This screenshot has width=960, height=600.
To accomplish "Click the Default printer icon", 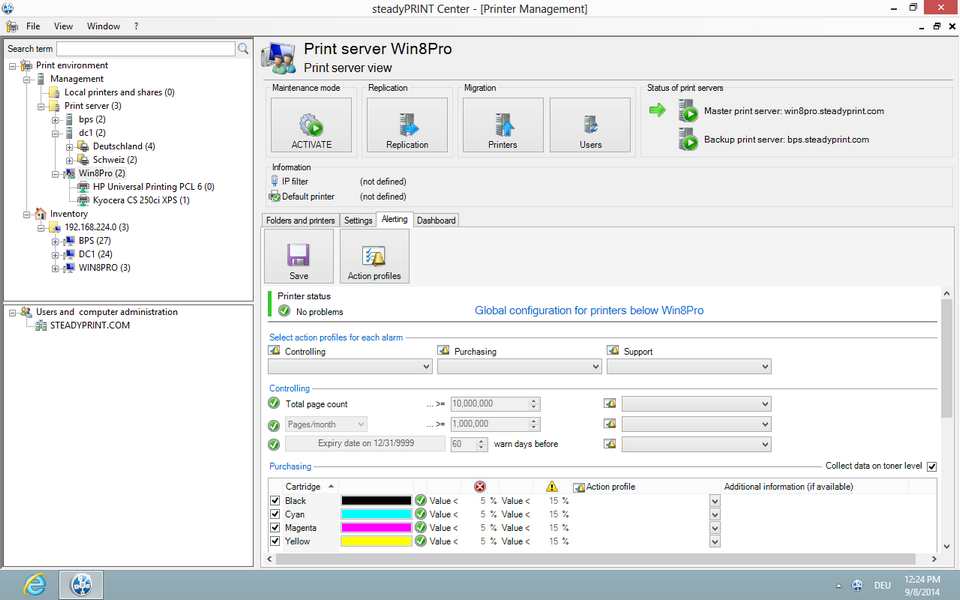I will coord(275,197).
